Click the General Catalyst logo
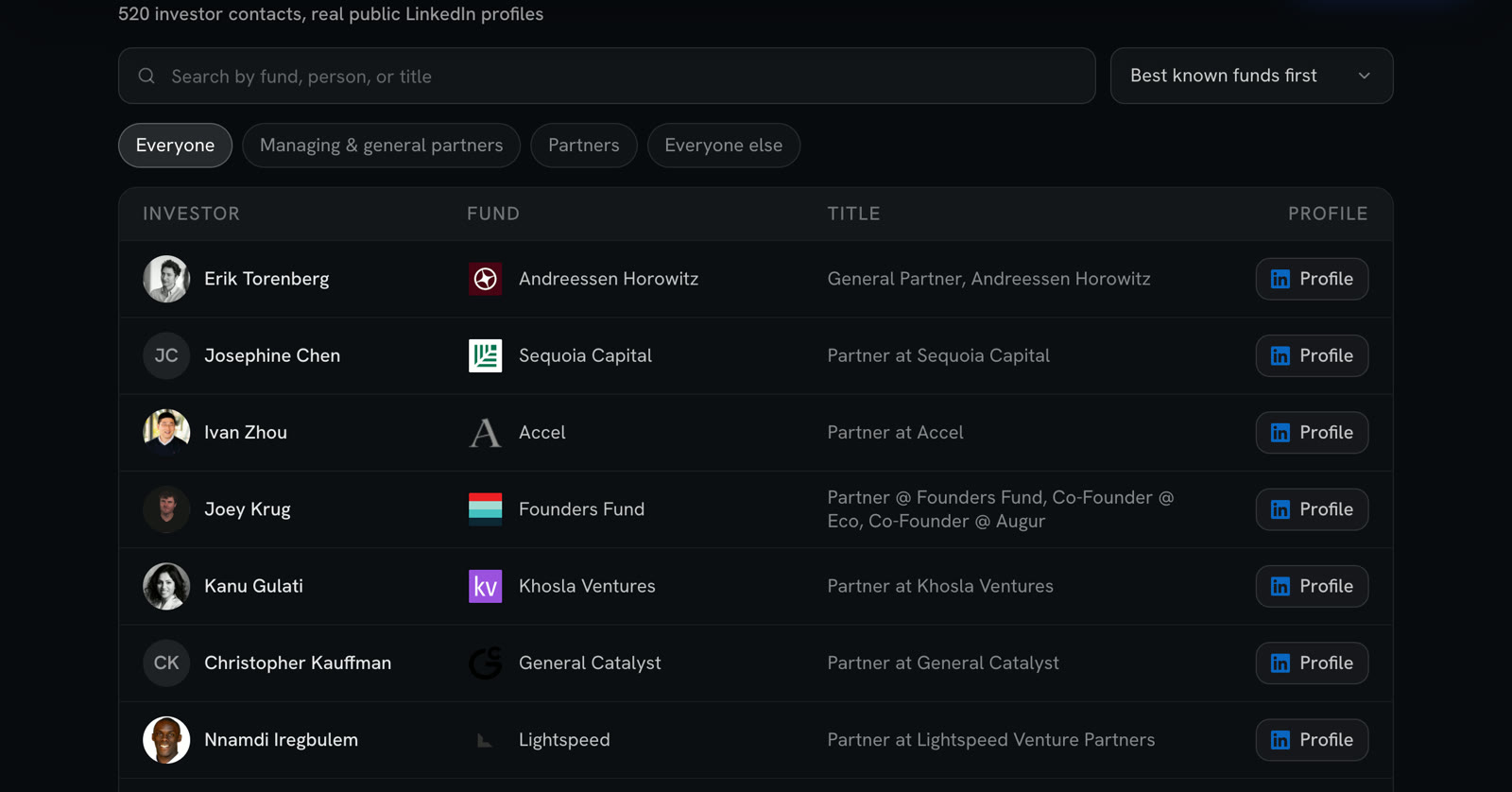The image size is (1512, 792). (x=485, y=663)
